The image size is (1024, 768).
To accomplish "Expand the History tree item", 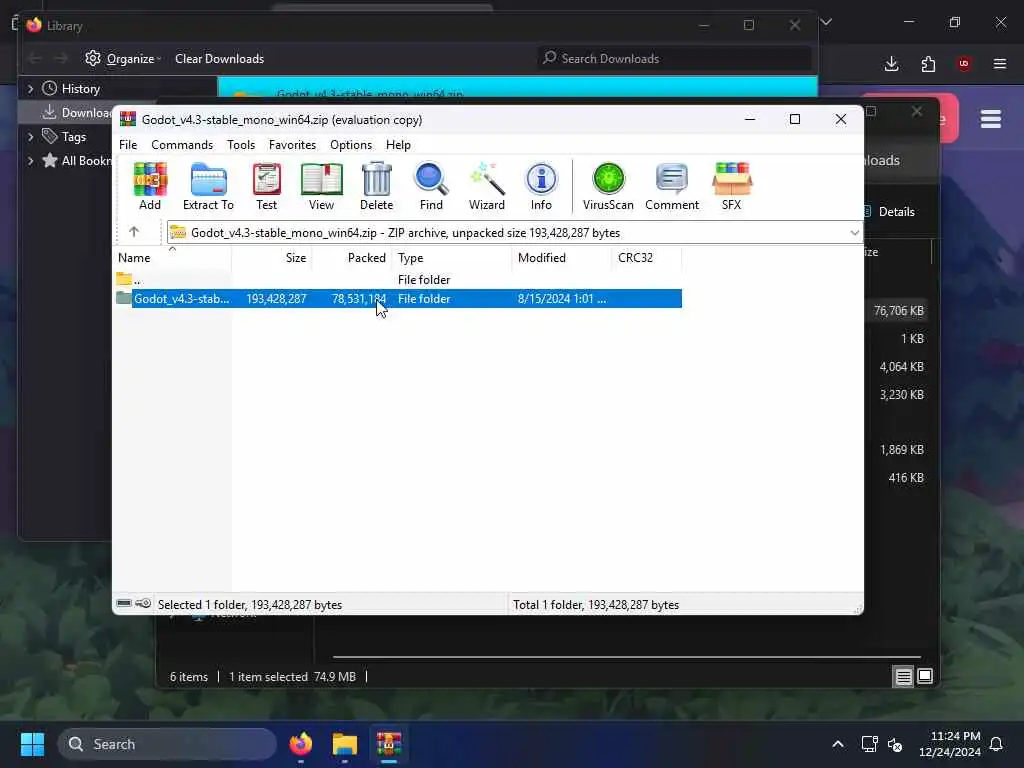I will [30, 88].
